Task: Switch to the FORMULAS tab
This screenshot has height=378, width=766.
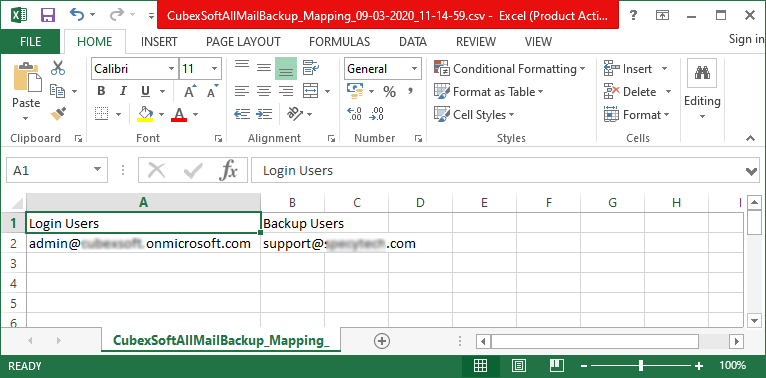Action: 340,42
